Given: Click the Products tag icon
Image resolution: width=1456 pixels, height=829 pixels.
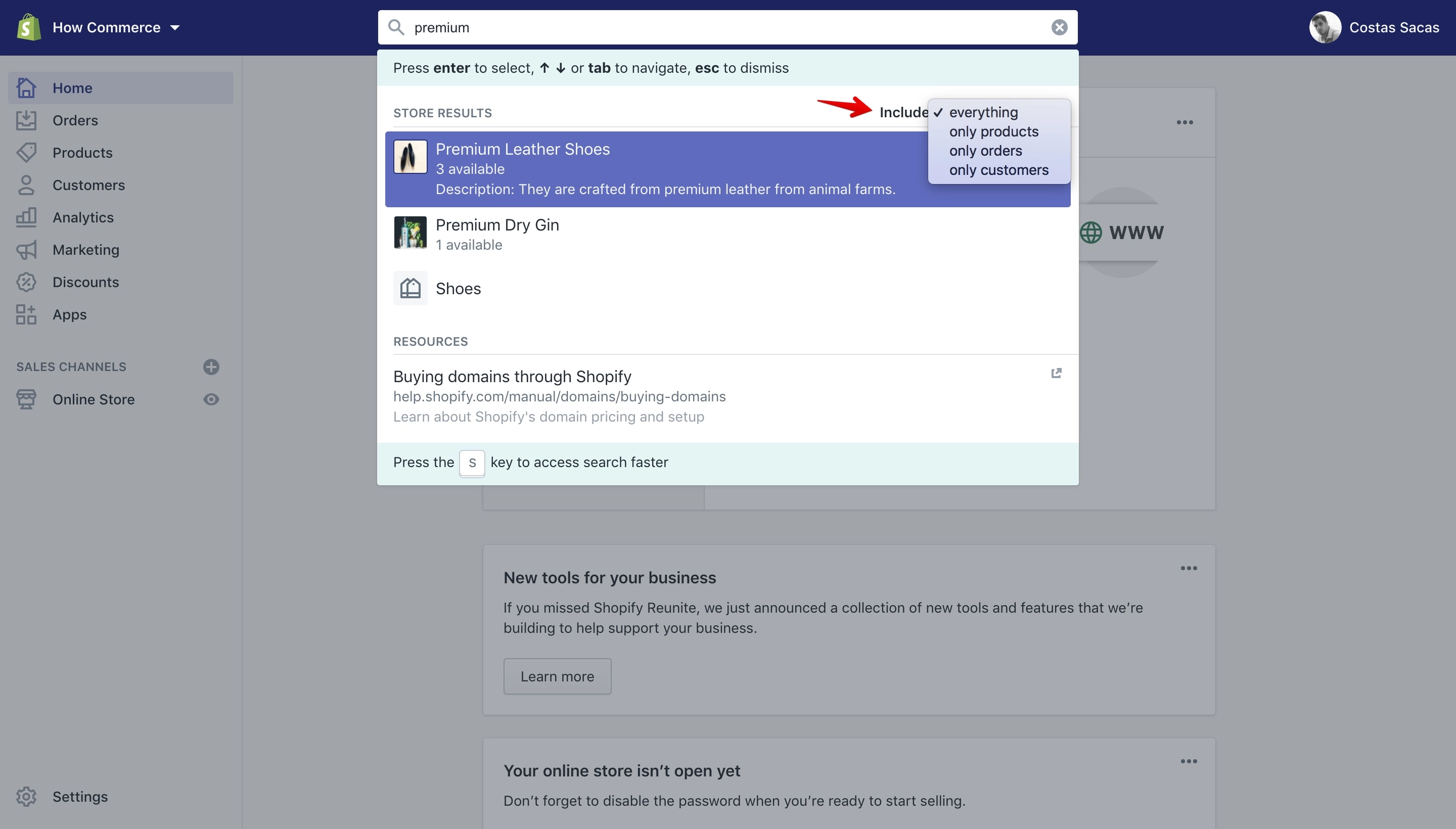Looking at the screenshot, I should coord(26,153).
